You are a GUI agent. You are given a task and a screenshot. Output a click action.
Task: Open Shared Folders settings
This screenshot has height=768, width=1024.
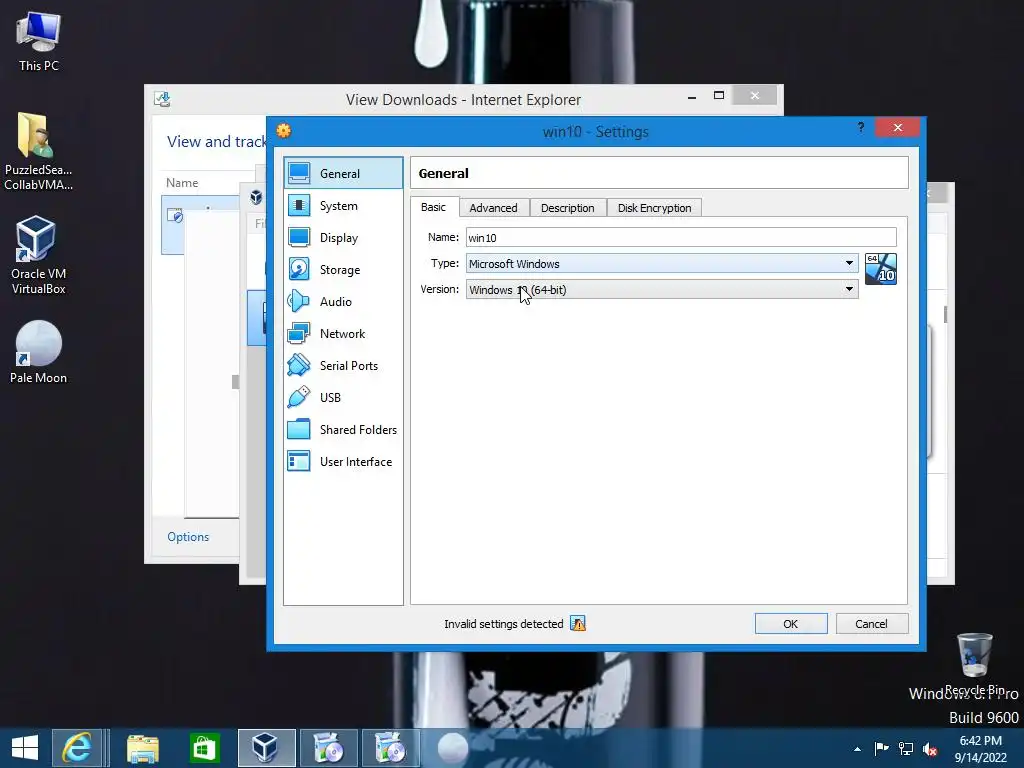point(343,430)
